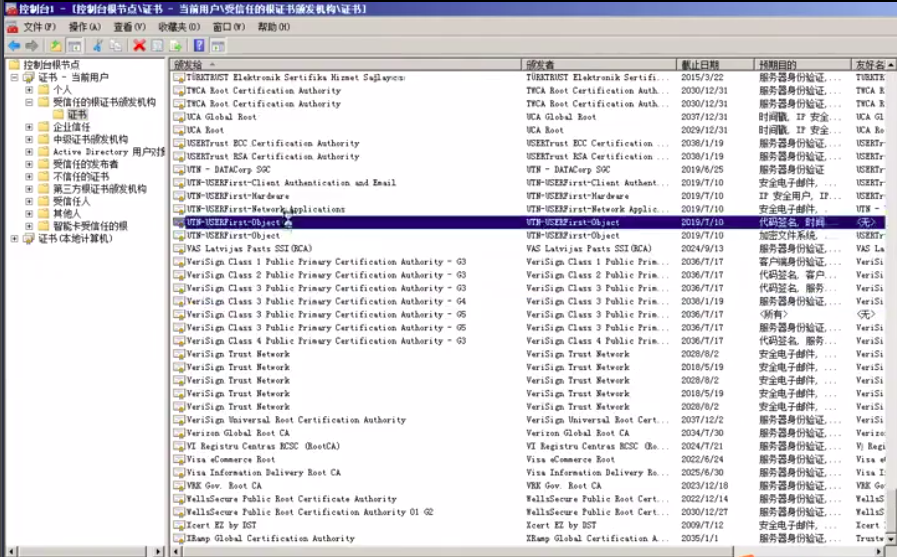Expand the 受信任的发布者 node
Viewport: 897px width, 557px height.
pos(29,164)
